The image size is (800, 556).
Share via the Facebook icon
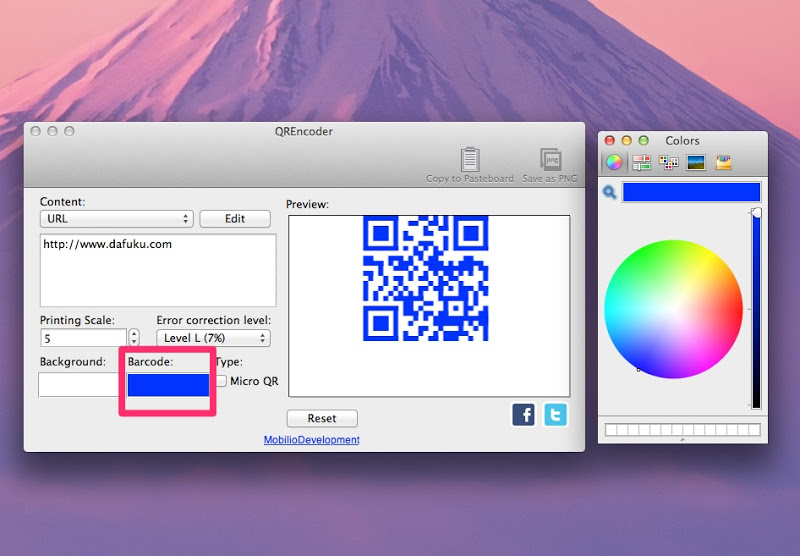click(523, 415)
